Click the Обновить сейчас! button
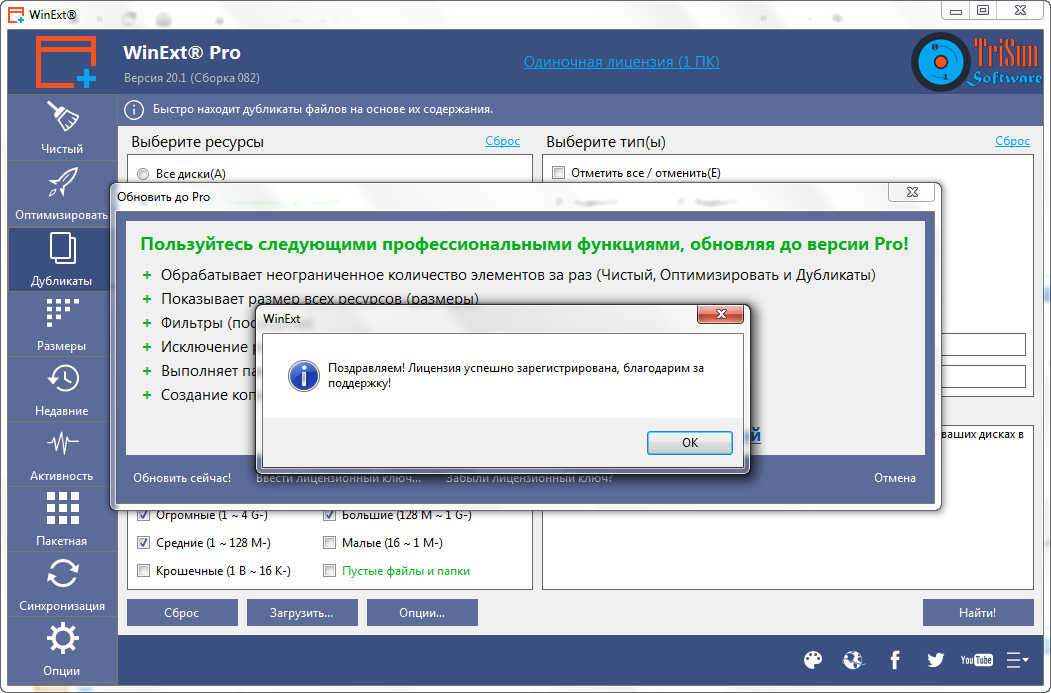The width and height of the screenshot is (1051, 693). click(x=182, y=478)
